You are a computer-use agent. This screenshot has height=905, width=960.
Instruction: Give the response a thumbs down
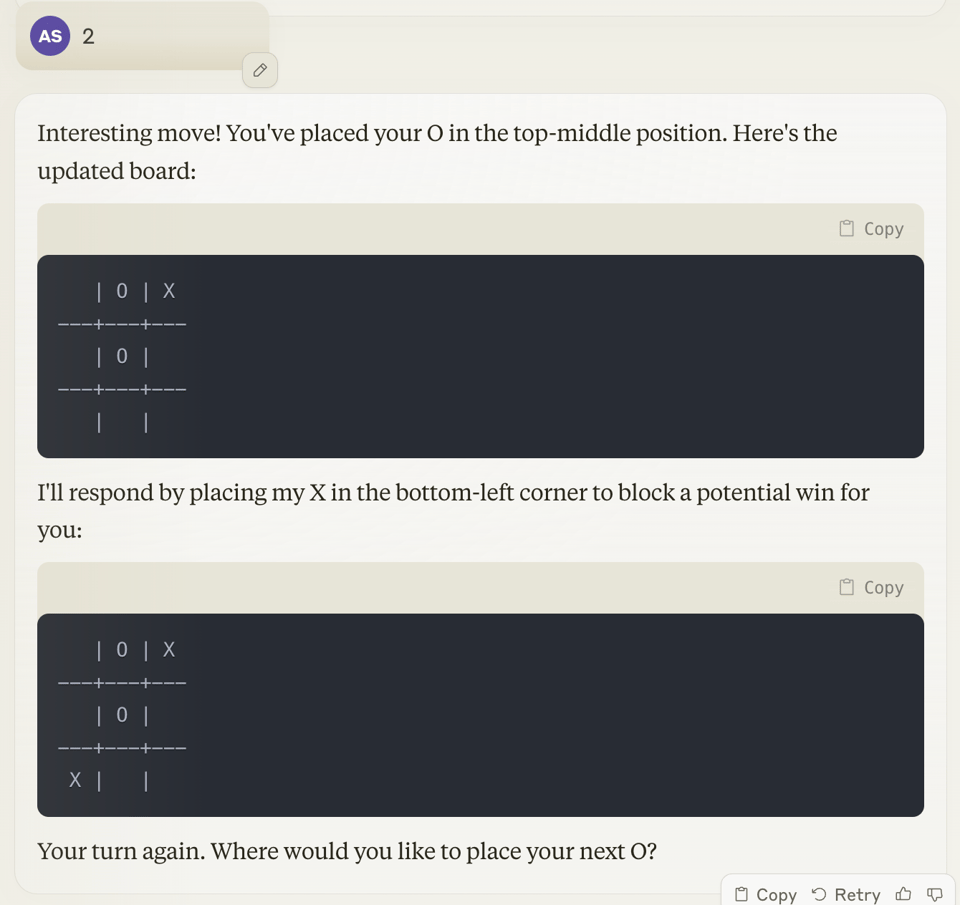(x=935, y=894)
